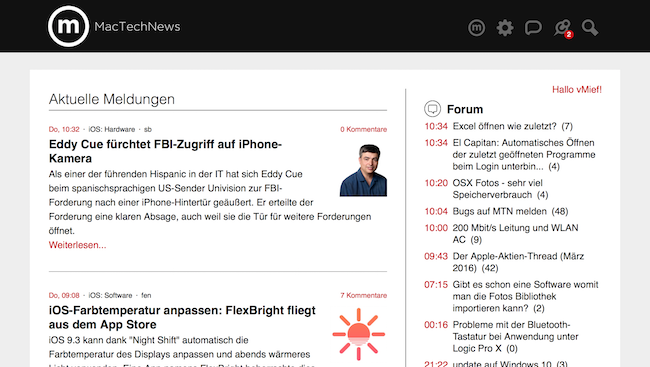
Task: Open thread Probleme mit der Bluetooth-Tastatur
Action: pyautogui.click(x=515, y=336)
